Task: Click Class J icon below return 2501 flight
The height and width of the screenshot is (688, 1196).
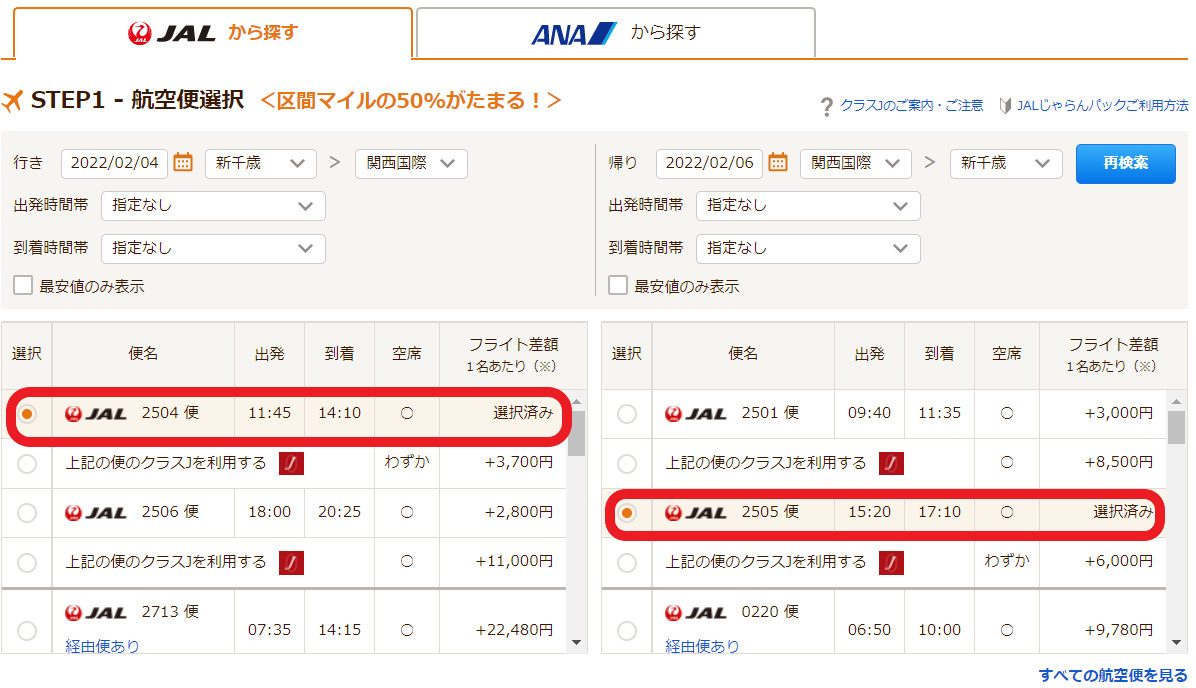Action: 891,463
